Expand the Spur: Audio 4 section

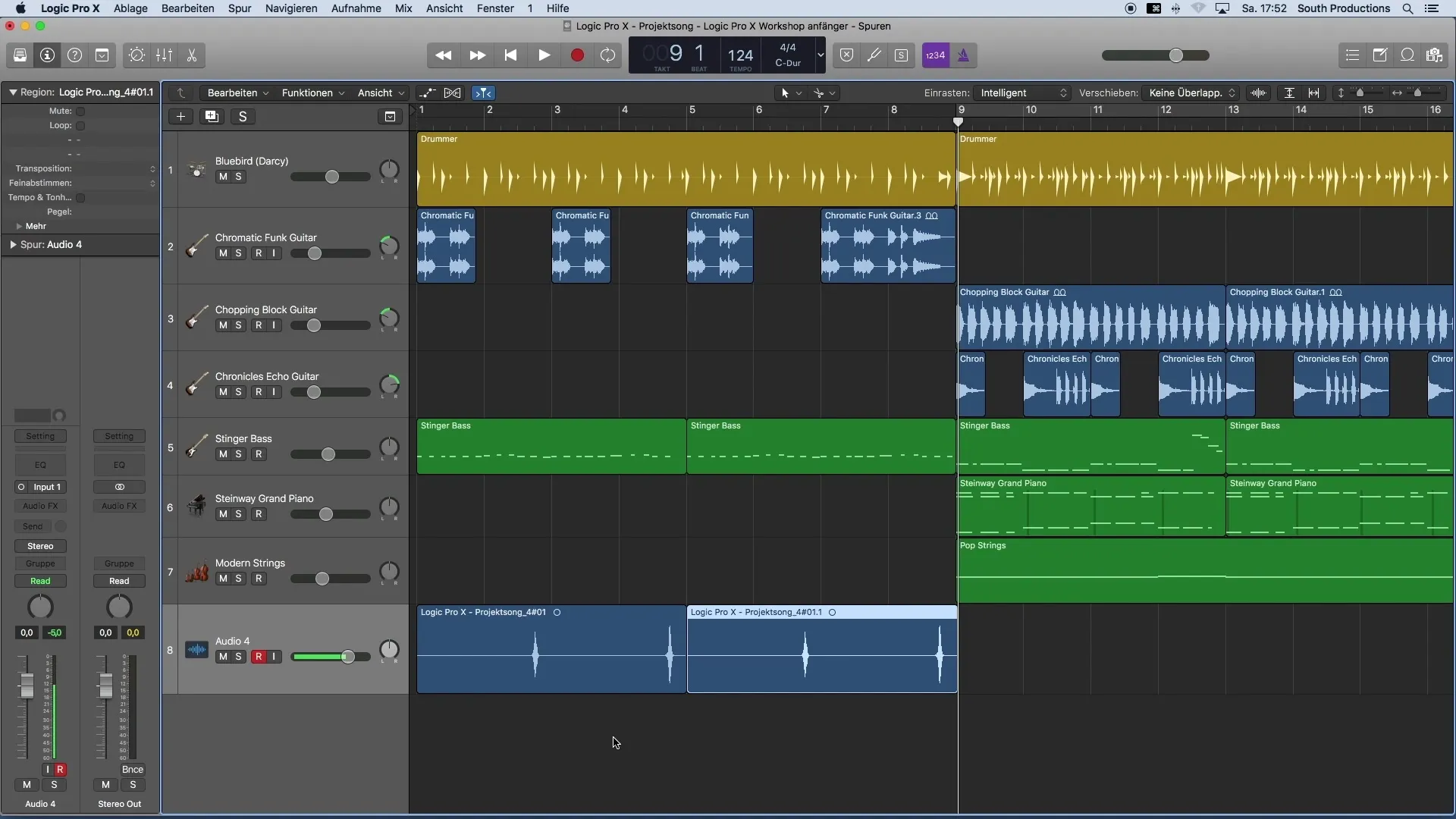click(13, 245)
